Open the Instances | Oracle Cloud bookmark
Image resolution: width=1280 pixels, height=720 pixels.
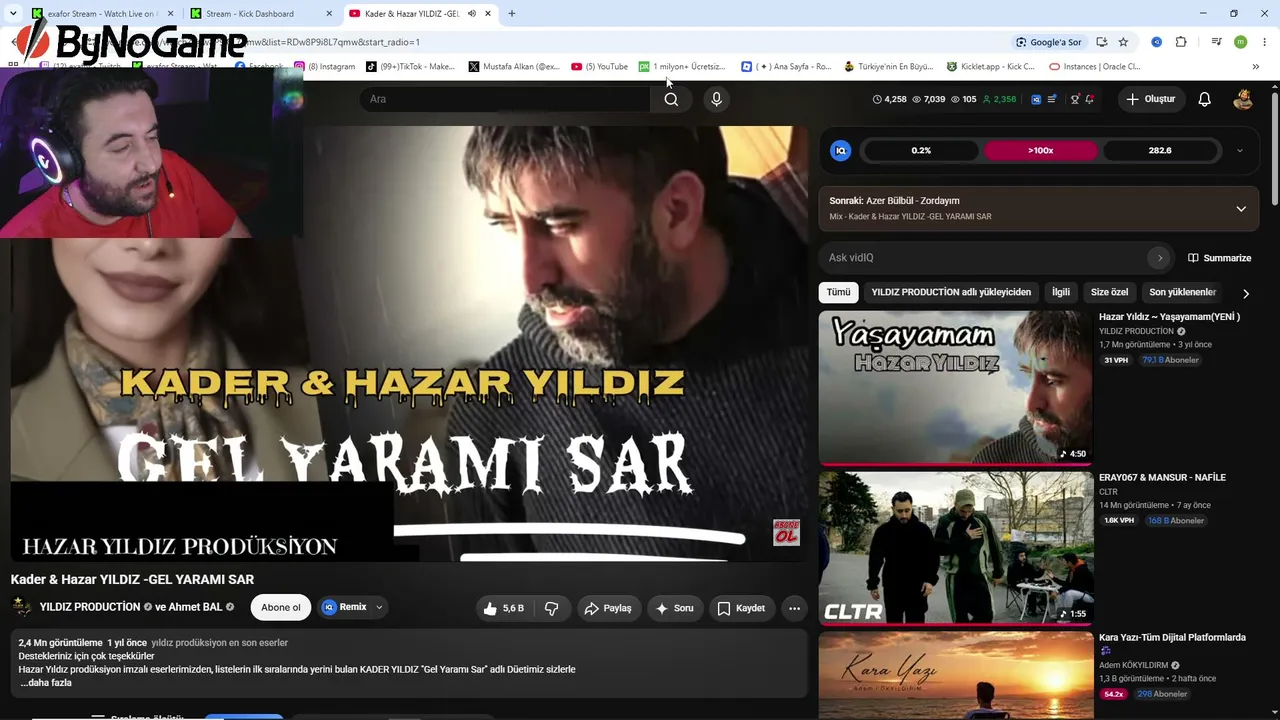point(1094,67)
